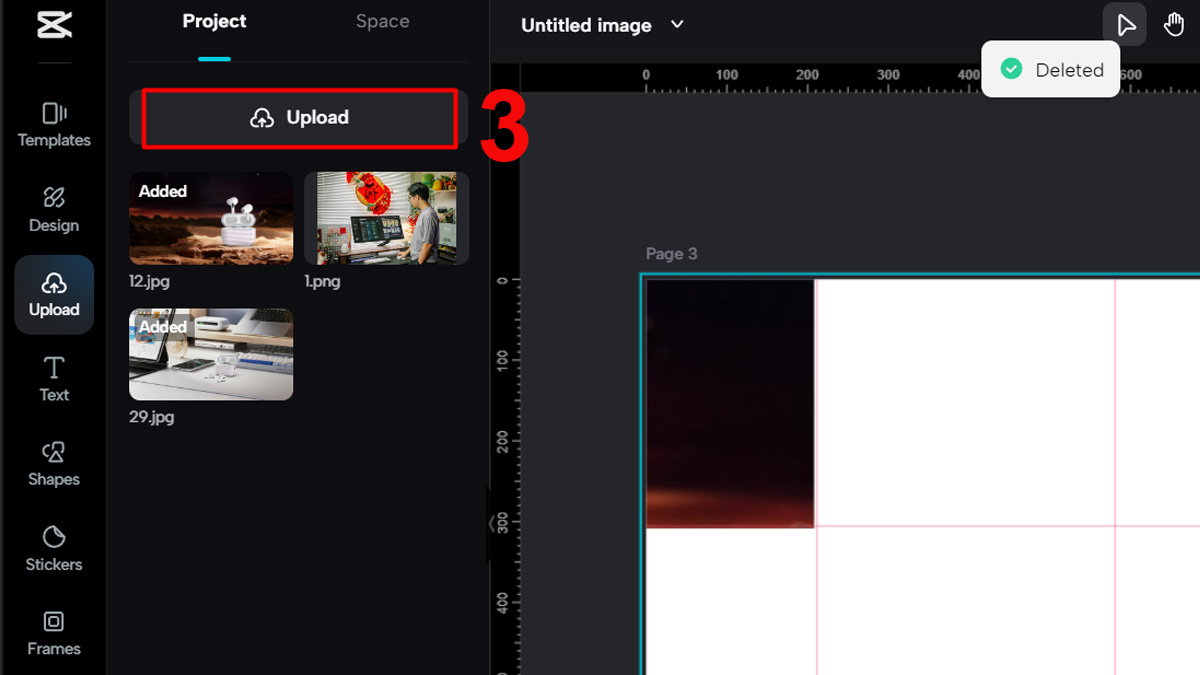Select the 1.png thumbnail
This screenshot has height=675, width=1200.
[x=386, y=218]
